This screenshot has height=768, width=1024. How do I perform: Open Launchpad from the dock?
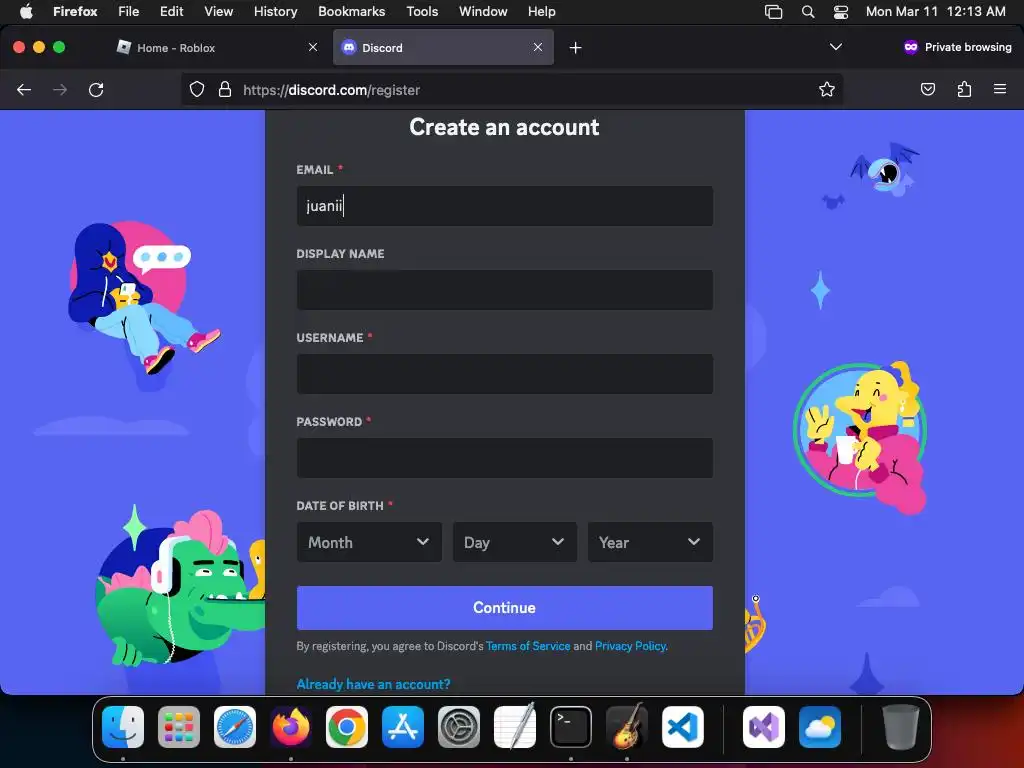179,727
